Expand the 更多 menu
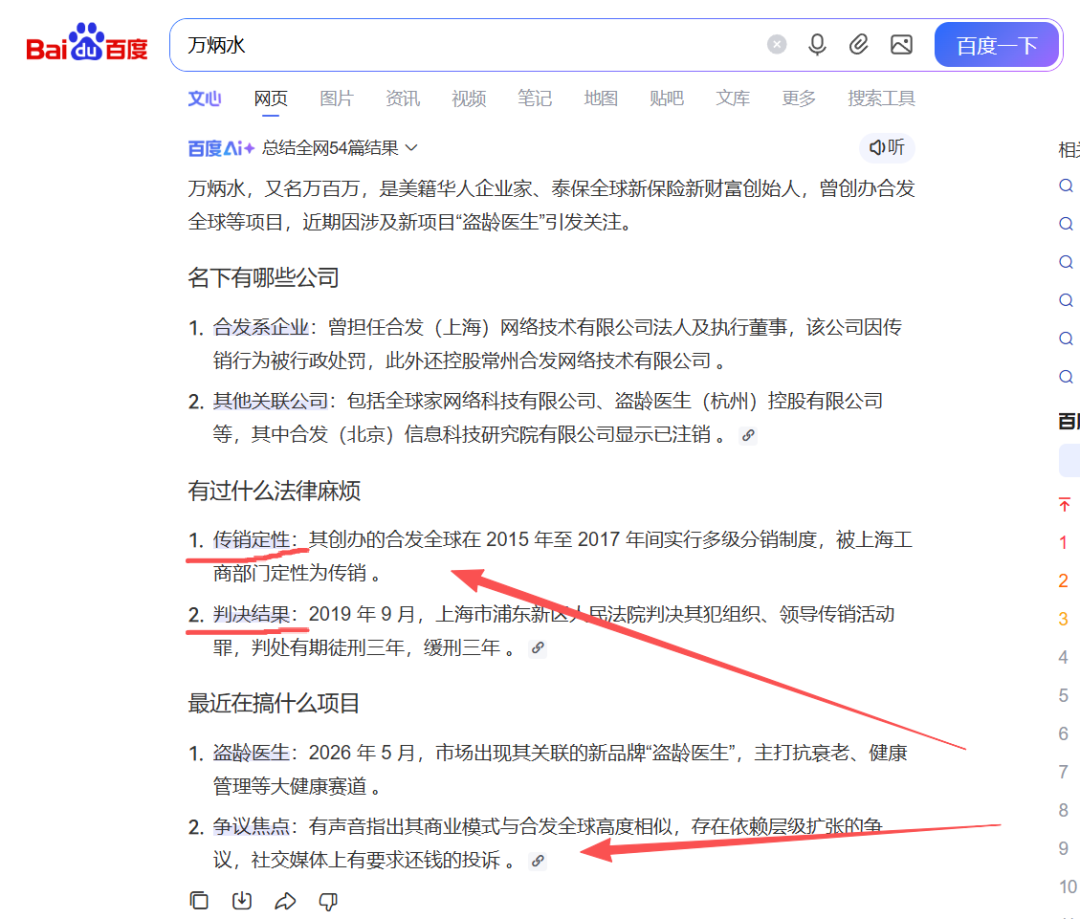 (799, 99)
